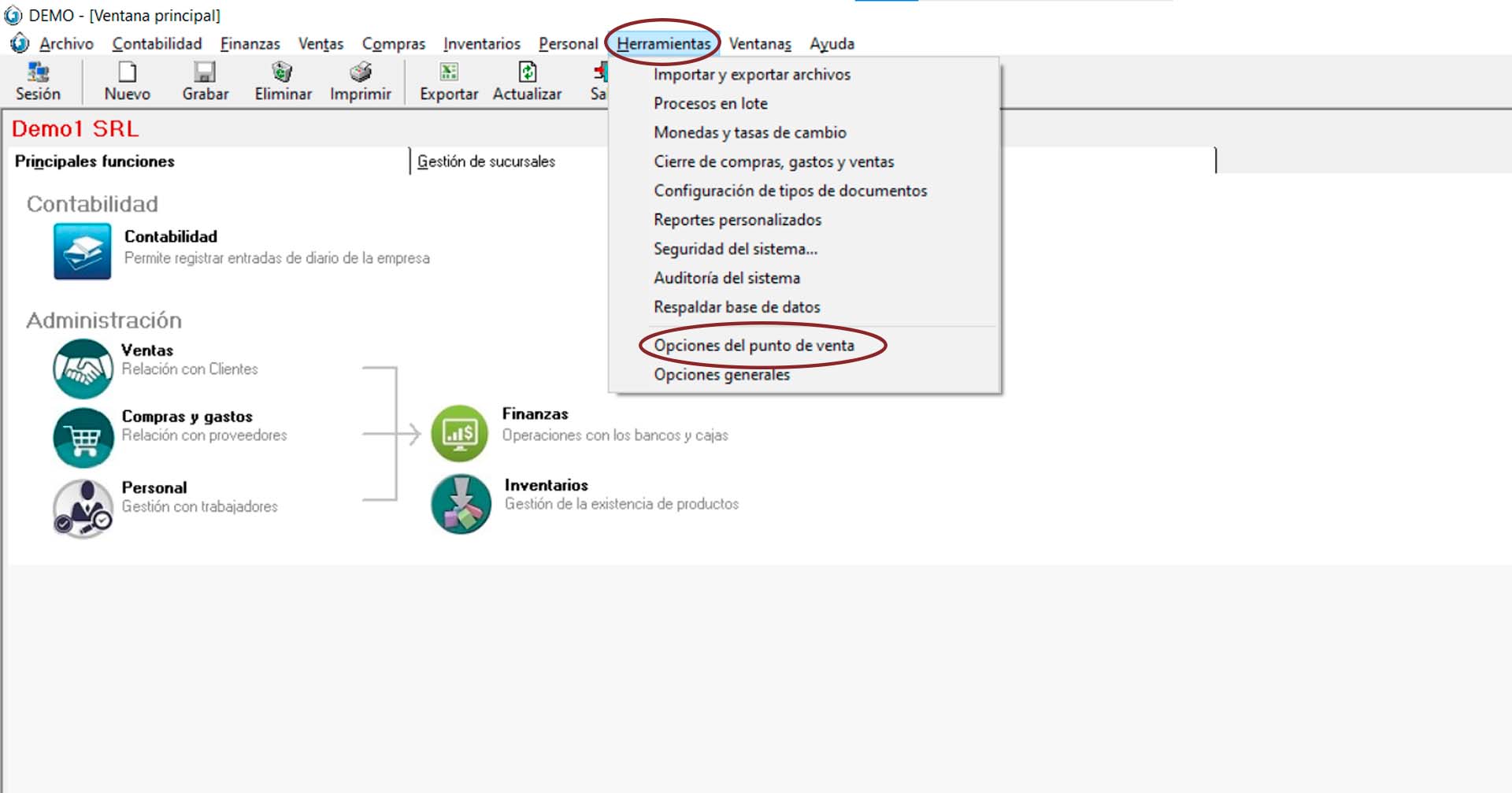Open the Finanzas module icon

click(x=460, y=433)
